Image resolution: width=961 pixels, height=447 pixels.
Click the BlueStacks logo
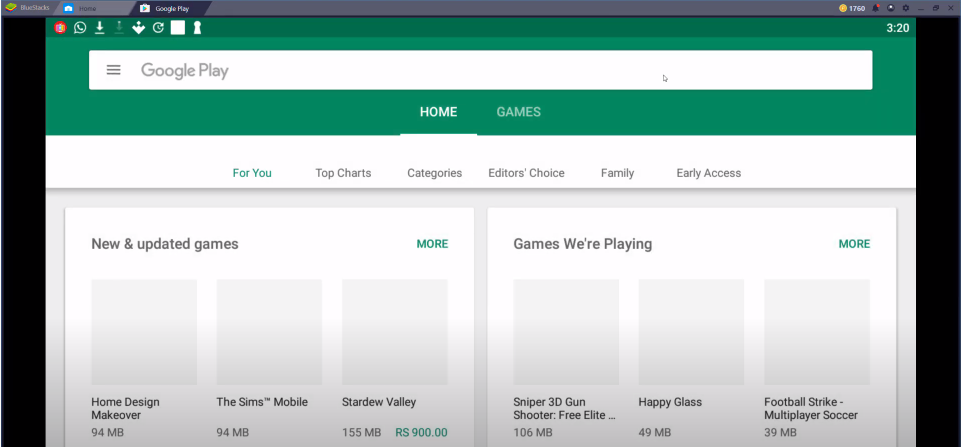coord(10,7)
